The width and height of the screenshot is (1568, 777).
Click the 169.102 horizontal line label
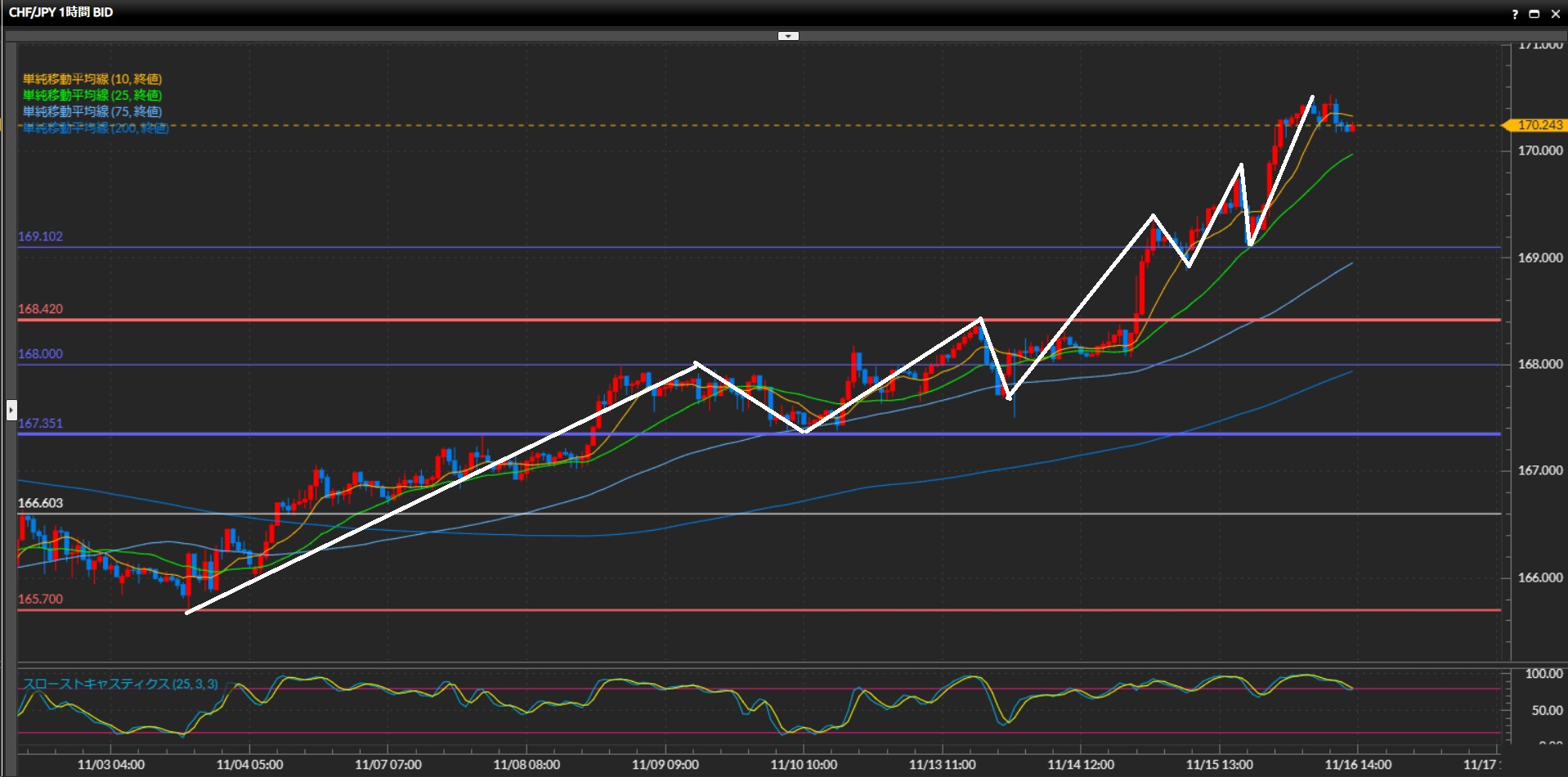coord(41,236)
